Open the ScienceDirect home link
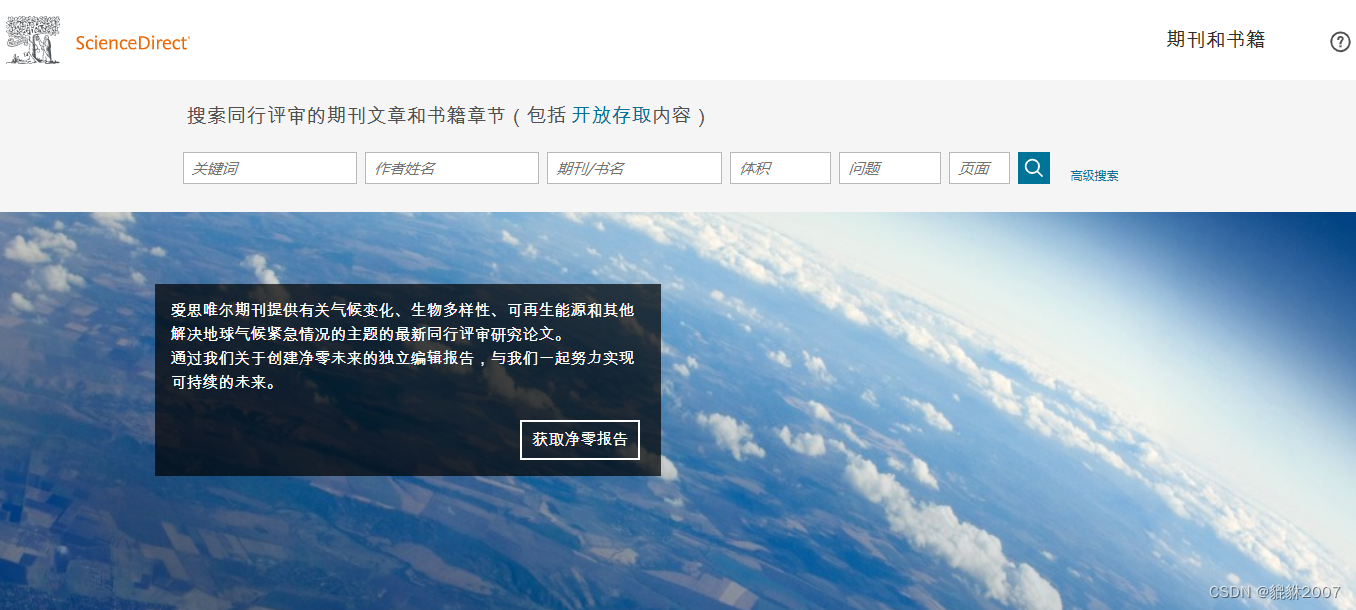The height and width of the screenshot is (610, 1356). 133,43
